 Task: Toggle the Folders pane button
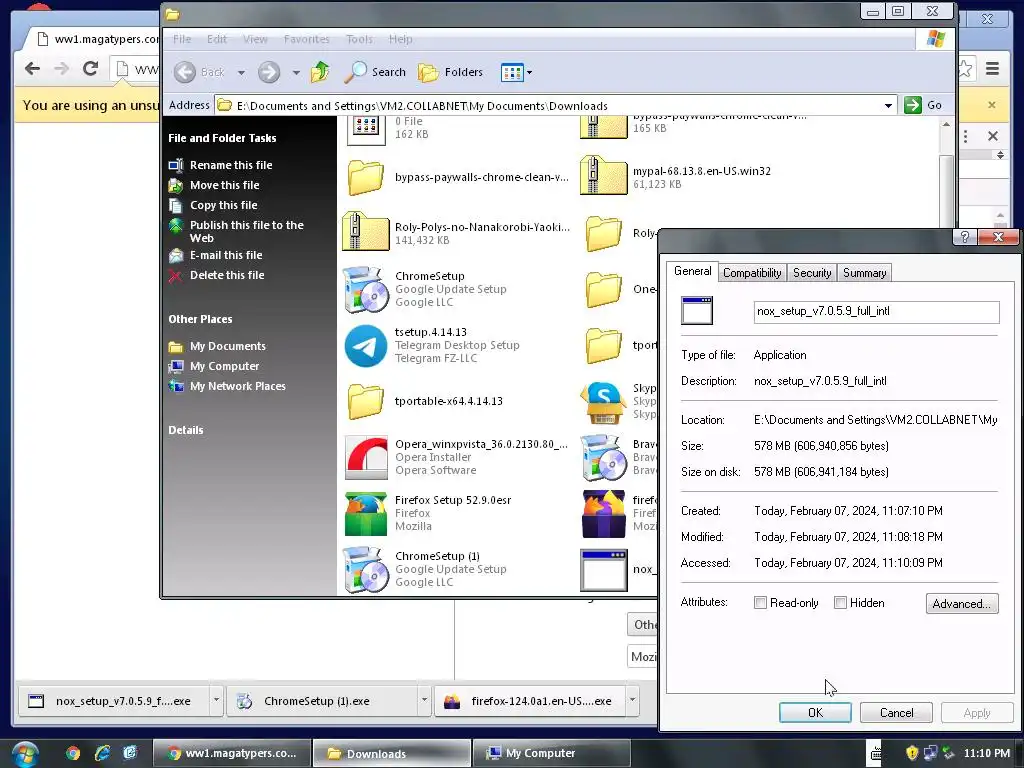(x=451, y=72)
